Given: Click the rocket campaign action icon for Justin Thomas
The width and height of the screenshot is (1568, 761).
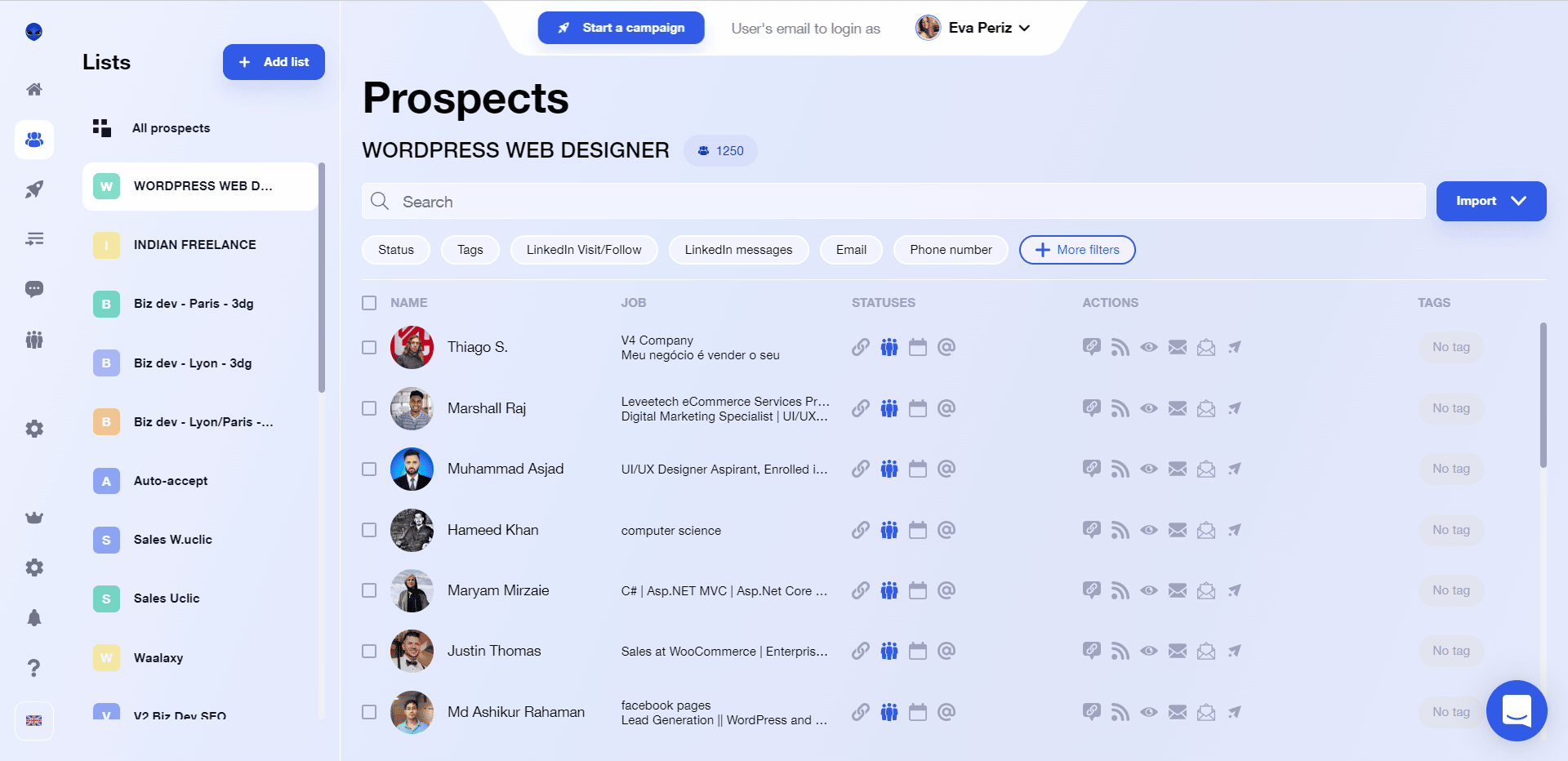Looking at the screenshot, I should [1235, 651].
